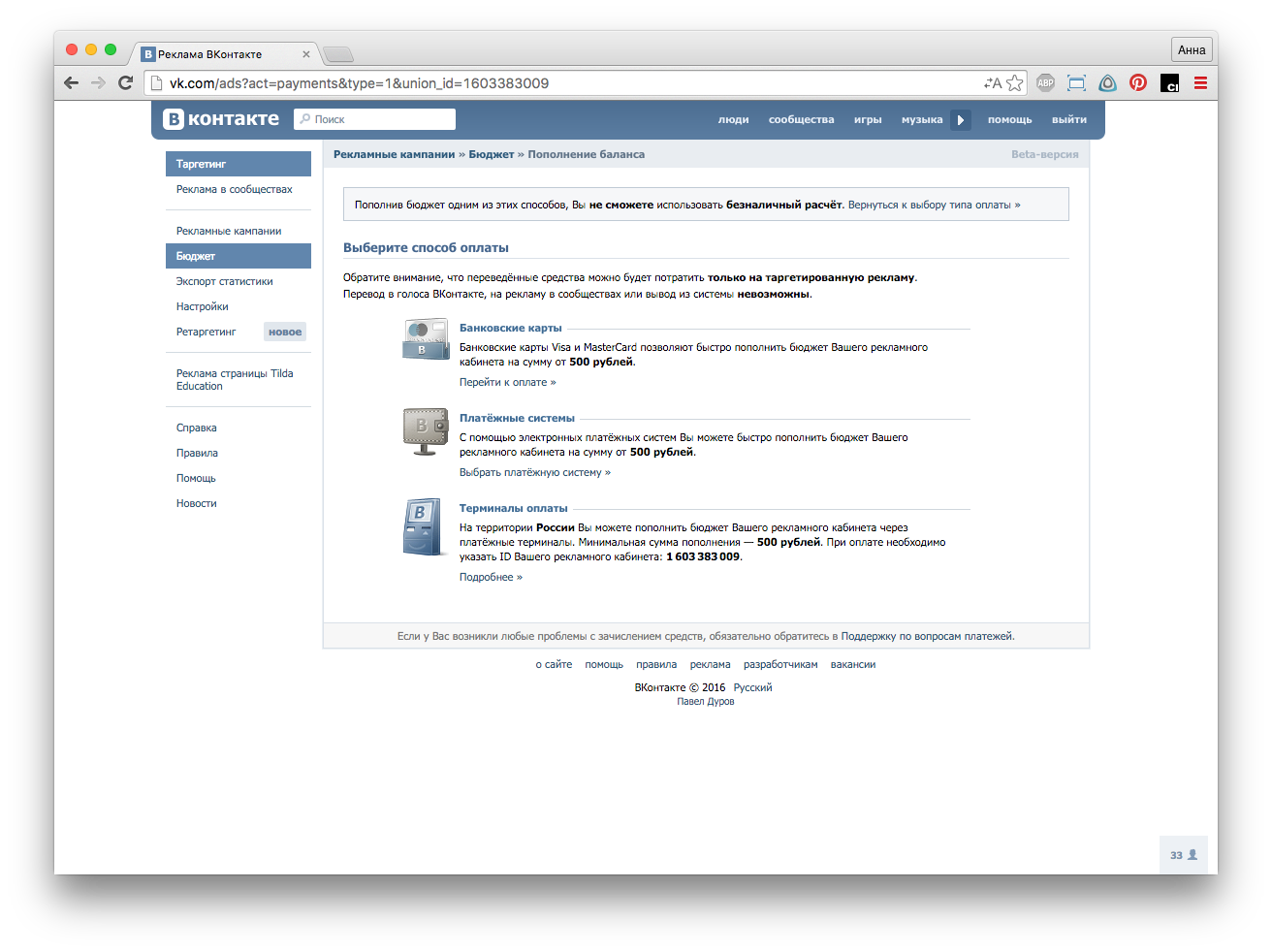Click the VKontakte logo in header

pyautogui.click(x=221, y=119)
